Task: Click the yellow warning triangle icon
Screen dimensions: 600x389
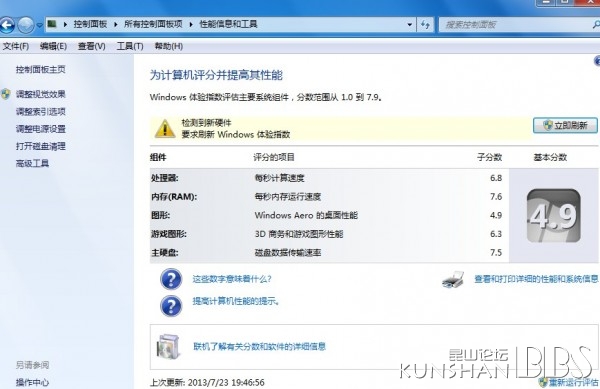Action: (165, 129)
